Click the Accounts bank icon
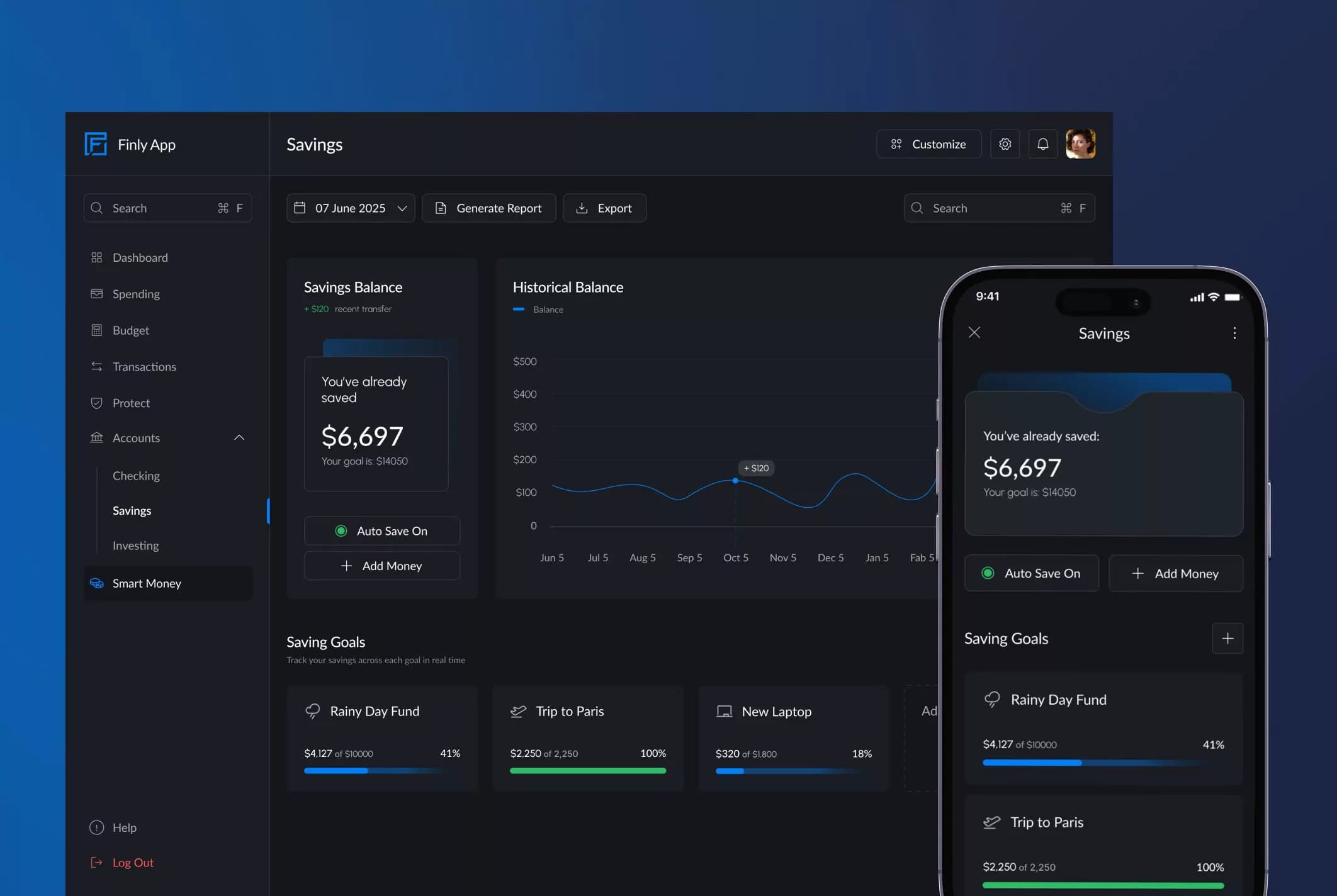 tap(96, 437)
